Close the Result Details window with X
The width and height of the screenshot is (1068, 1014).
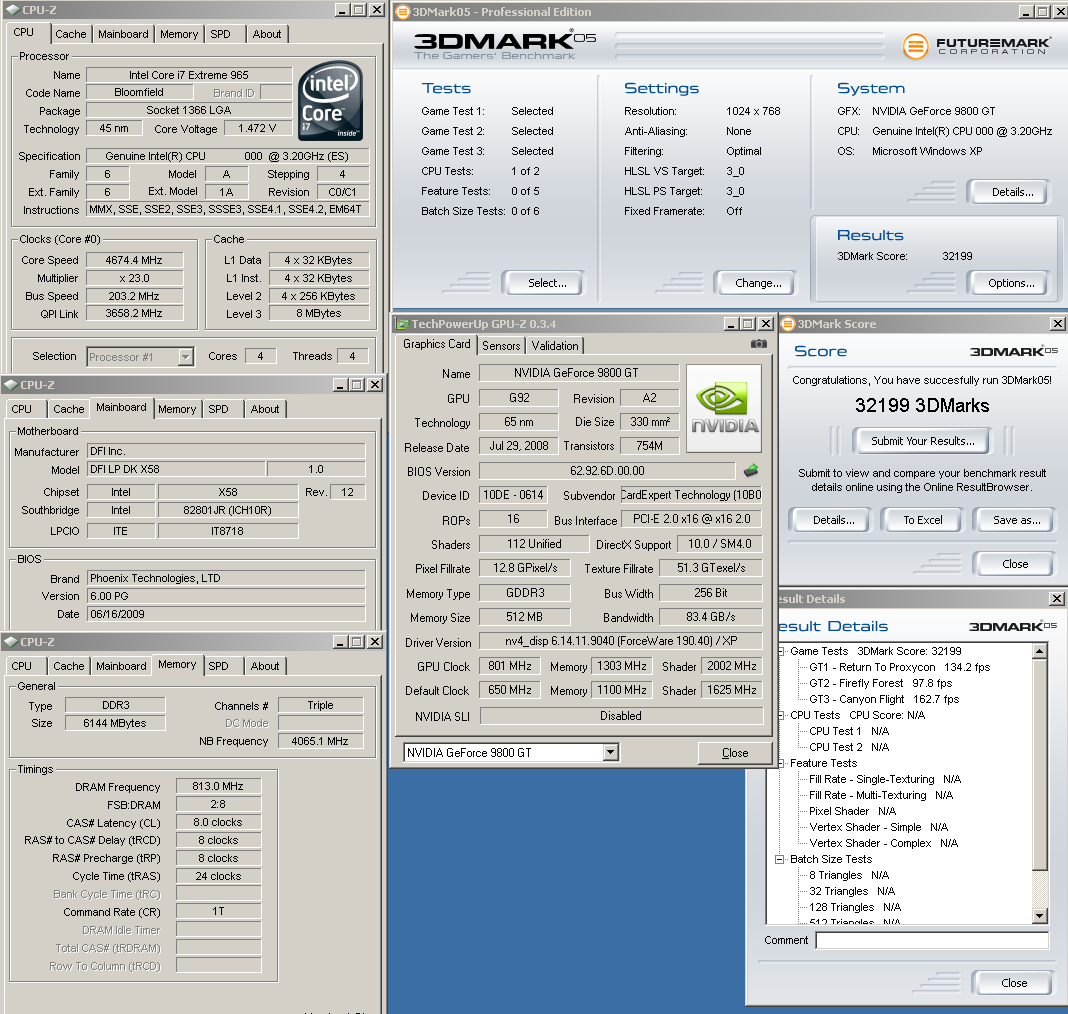coord(1056,599)
